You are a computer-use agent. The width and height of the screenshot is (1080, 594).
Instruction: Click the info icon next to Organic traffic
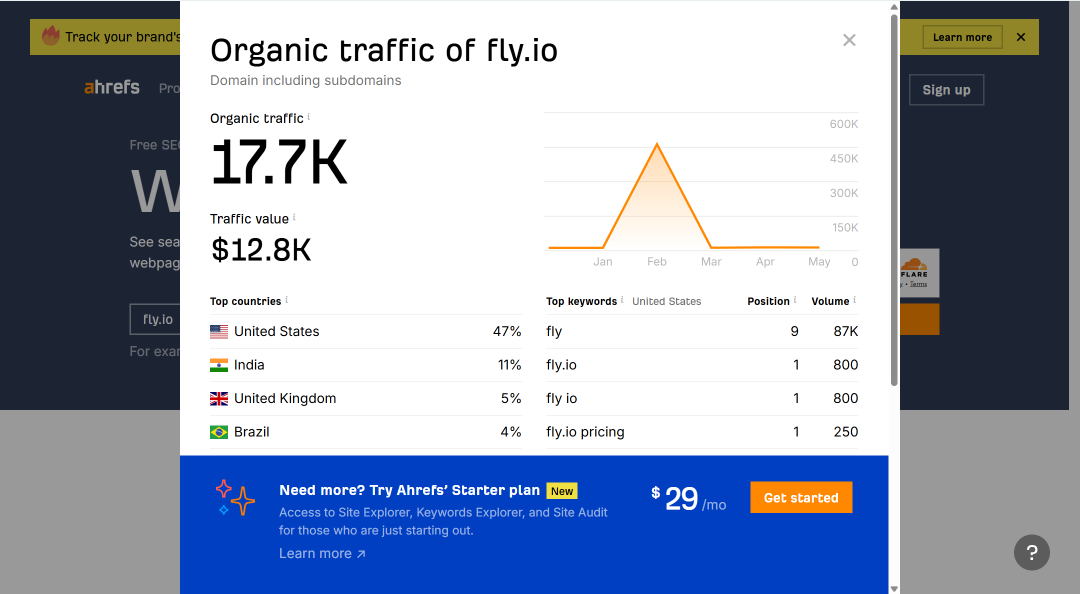click(x=309, y=116)
